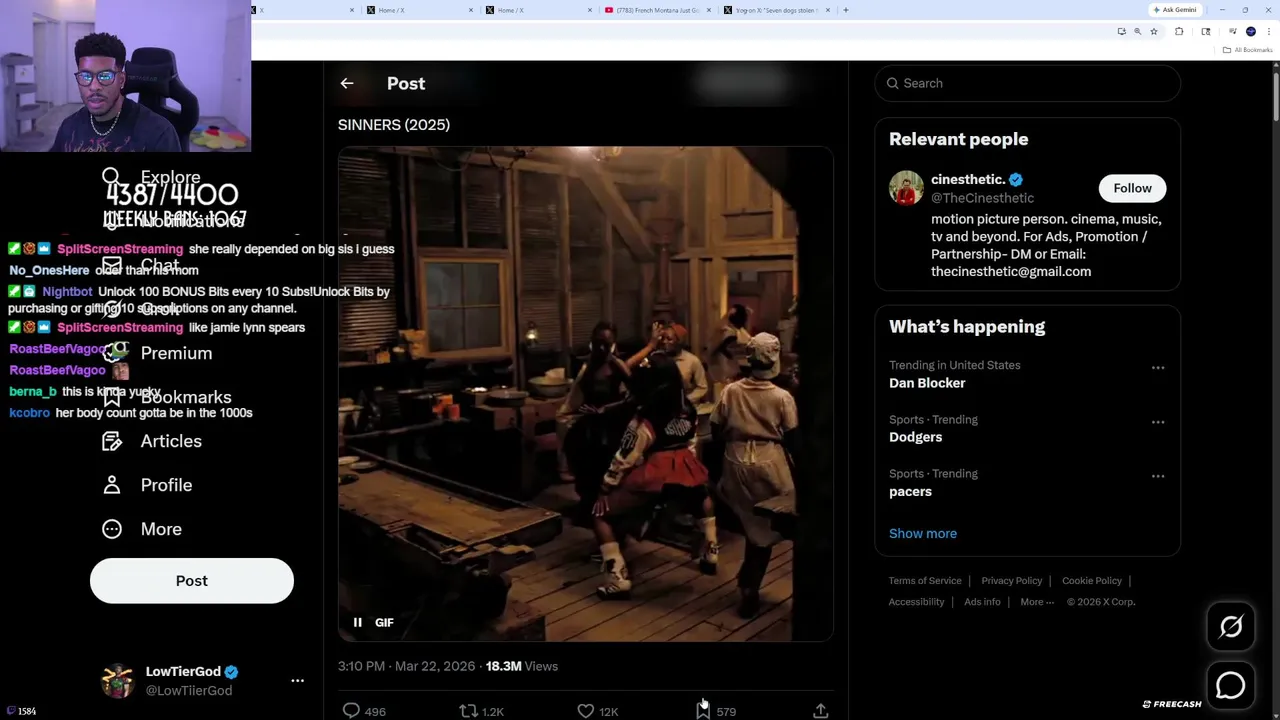
Task: Open Articles in the X sidebar
Action: click(152, 441)
